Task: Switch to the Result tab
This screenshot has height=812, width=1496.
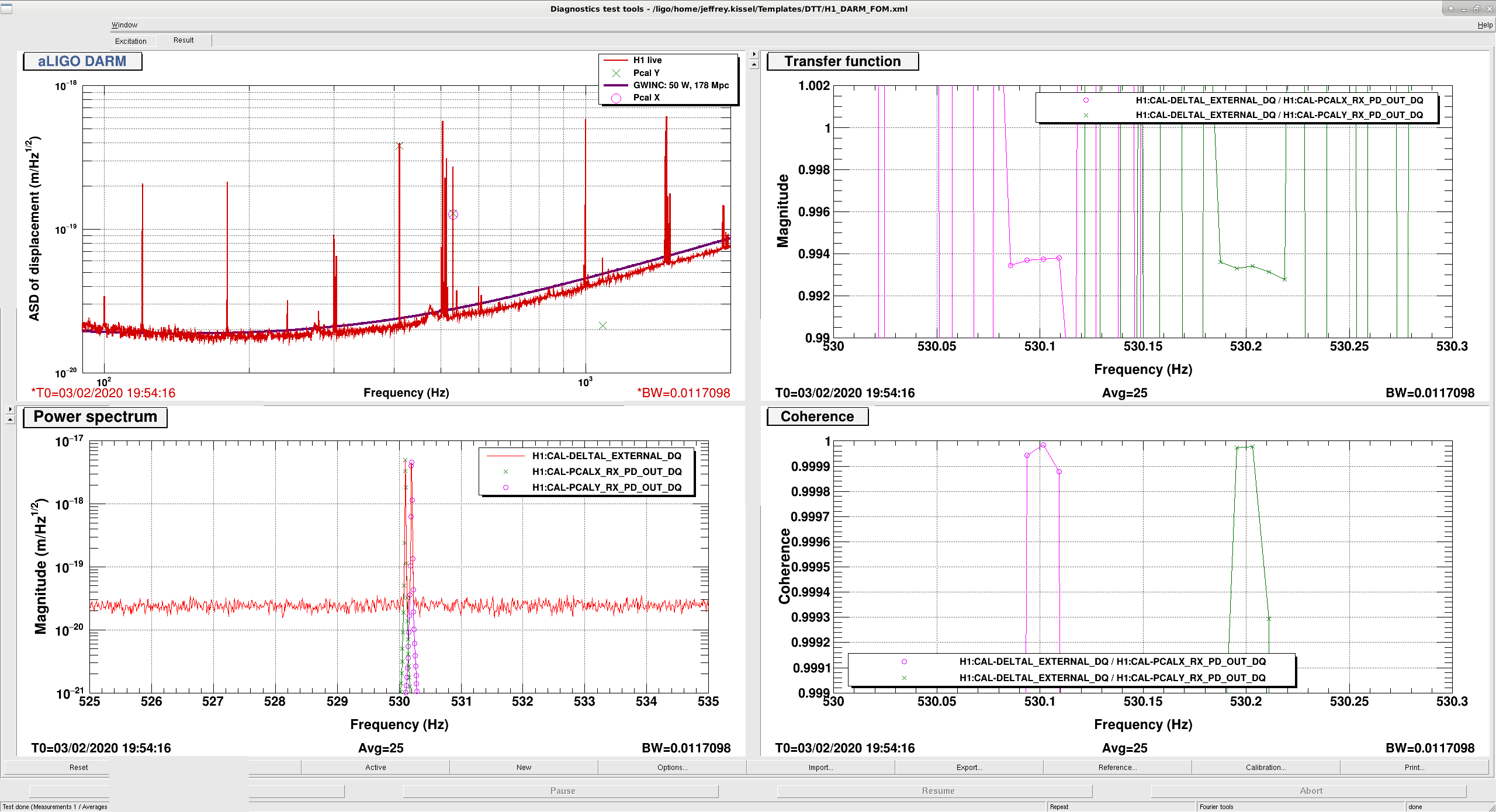Action: click(183, 40)
